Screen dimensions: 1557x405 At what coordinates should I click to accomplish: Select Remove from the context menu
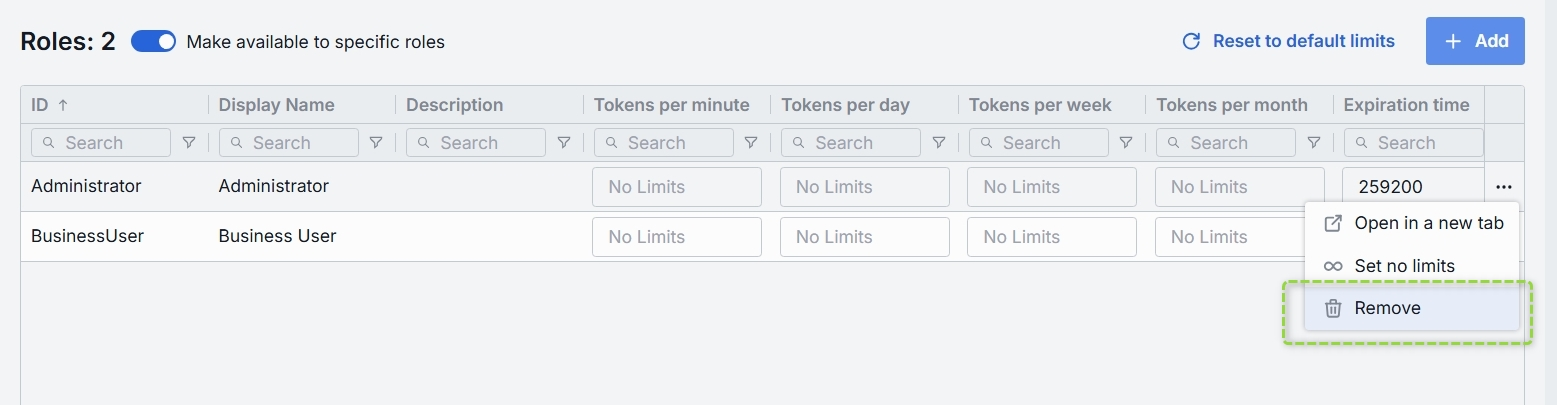pos(1412,308)
